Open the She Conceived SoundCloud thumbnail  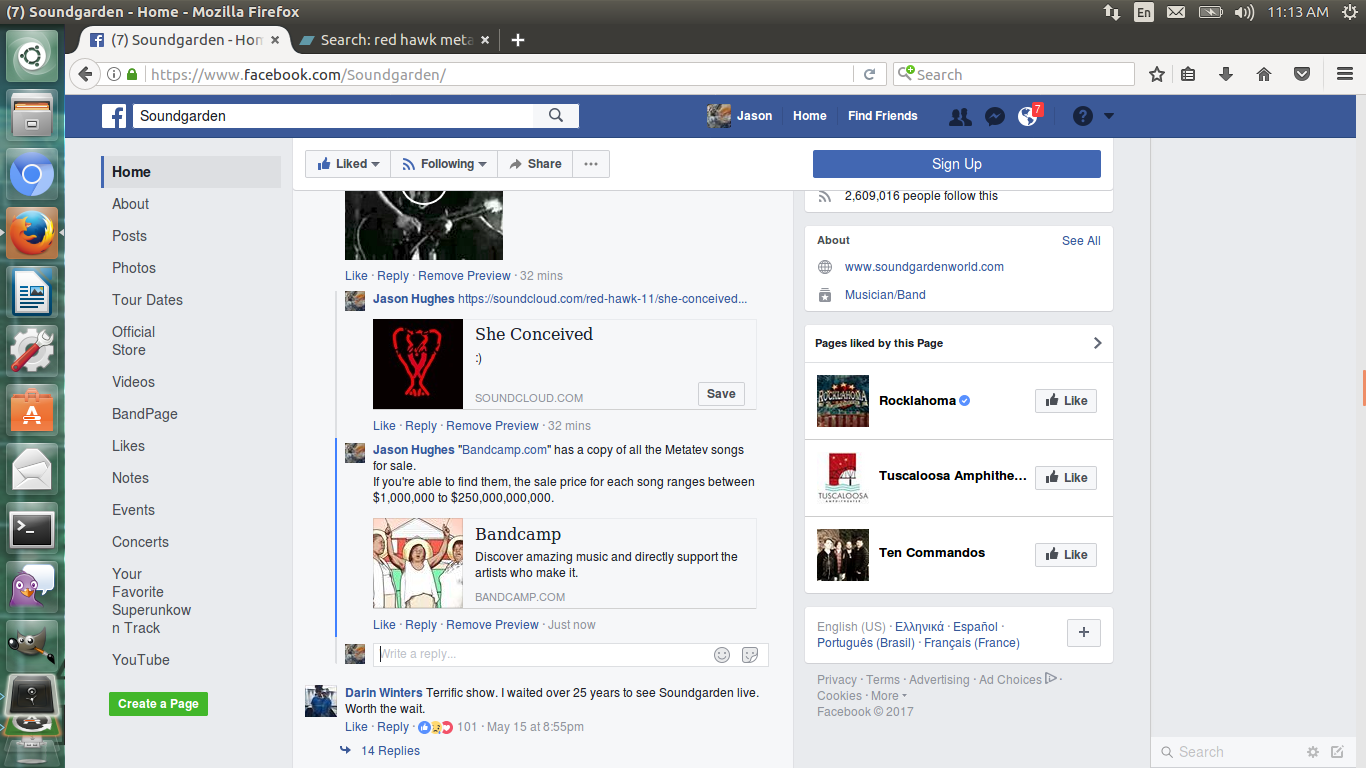click(x=418, y=364)
